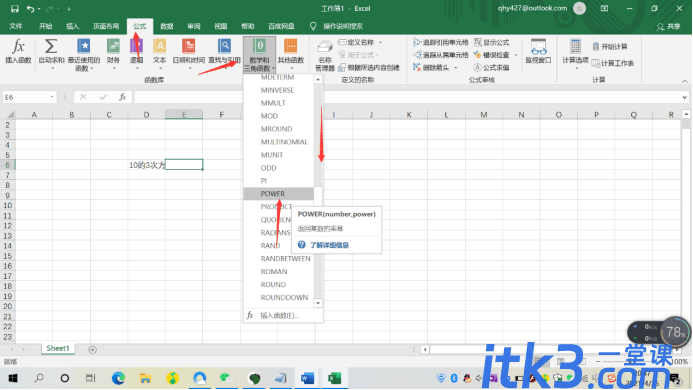This screenshot has height=390, width=693.
Task: Switch to the Insert tab
Action: [x=72, y=26]
